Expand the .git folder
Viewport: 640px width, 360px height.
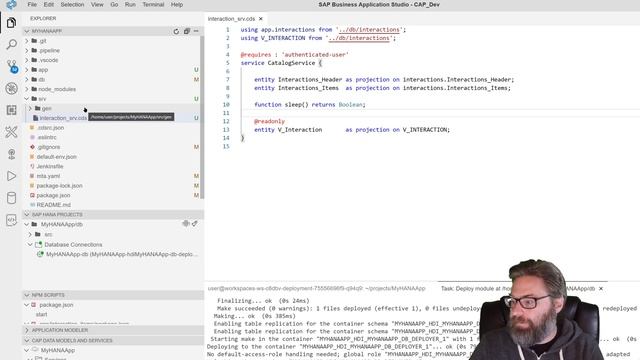27,41
